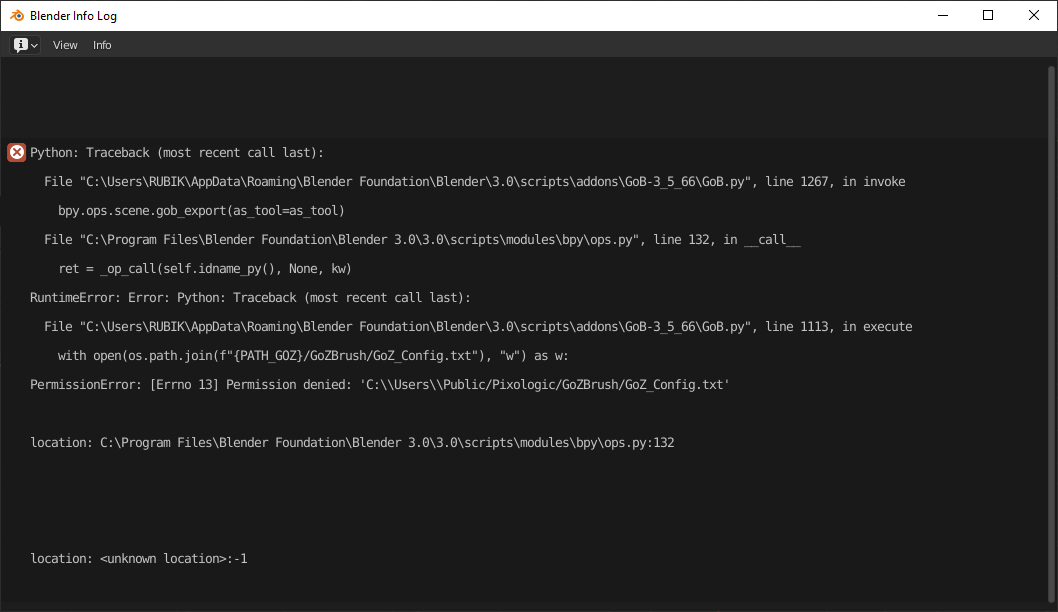1058x612 pixels.
Task: Click the Blender Info Log window title
Action: pos(73,16)
